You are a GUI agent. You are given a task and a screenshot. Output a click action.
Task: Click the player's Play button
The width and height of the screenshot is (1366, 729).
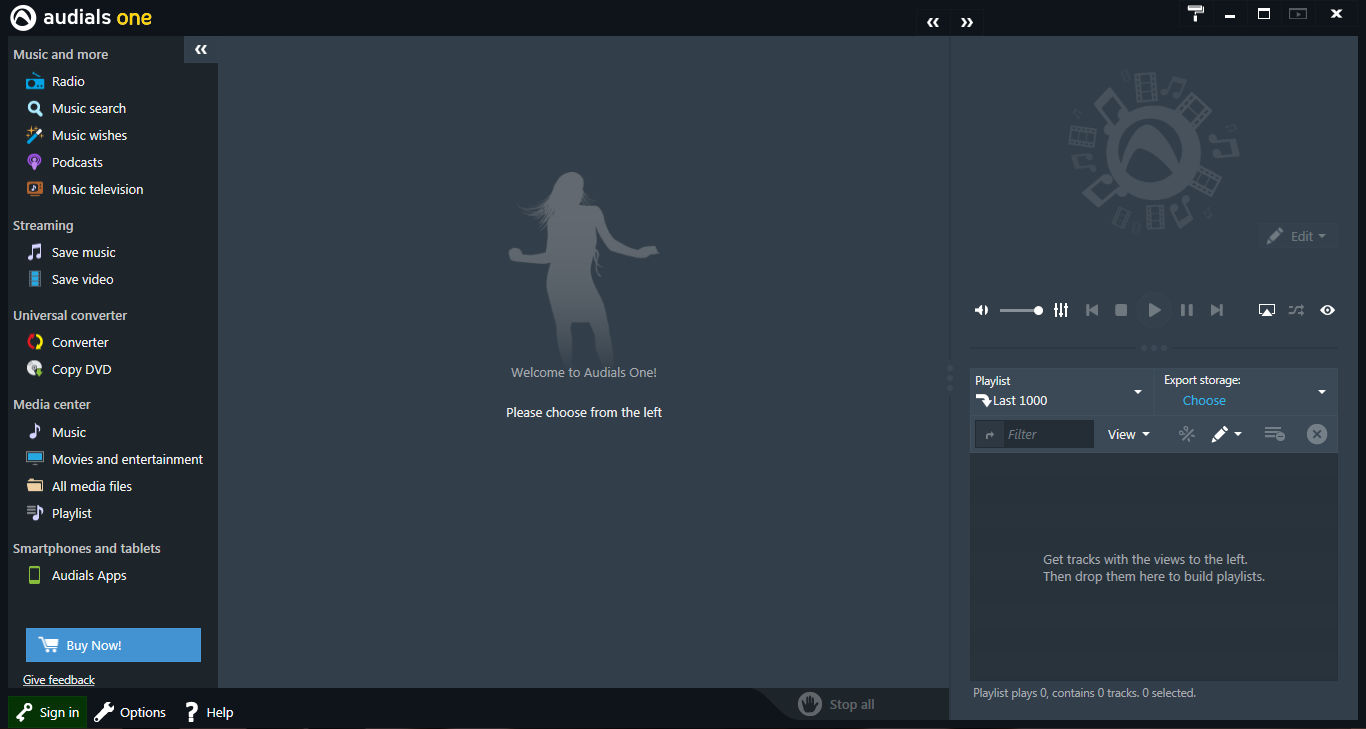click(x=1154, y=310)
